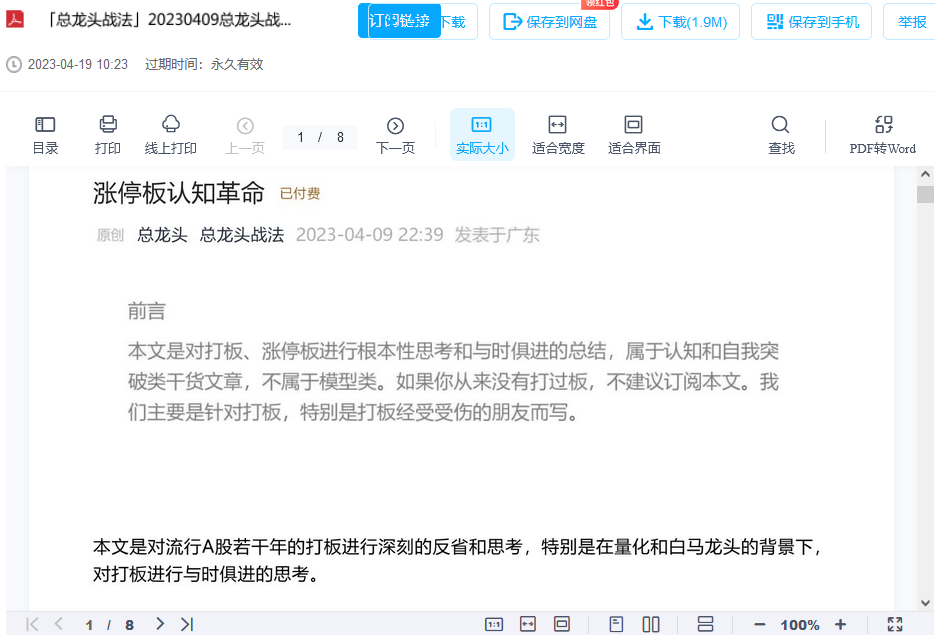
Task: Click the 100% zoom level value
Action: pos(800,625)
